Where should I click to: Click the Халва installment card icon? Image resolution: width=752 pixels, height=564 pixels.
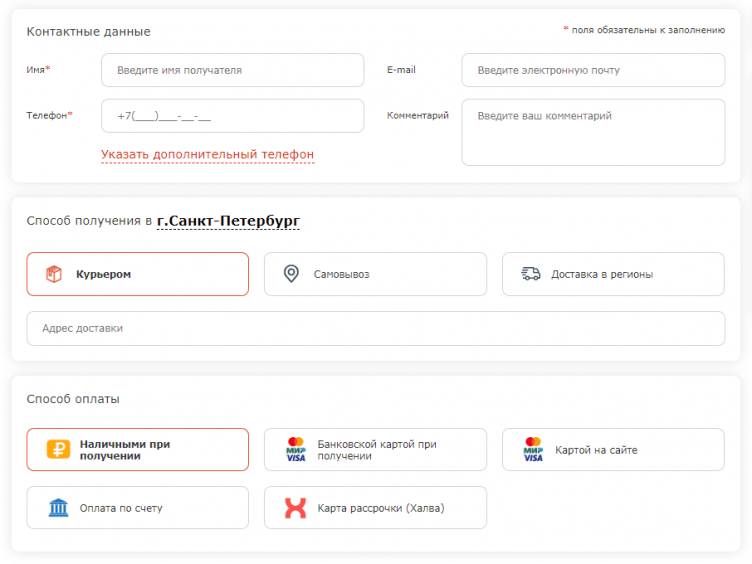click(x=296, y=508)
